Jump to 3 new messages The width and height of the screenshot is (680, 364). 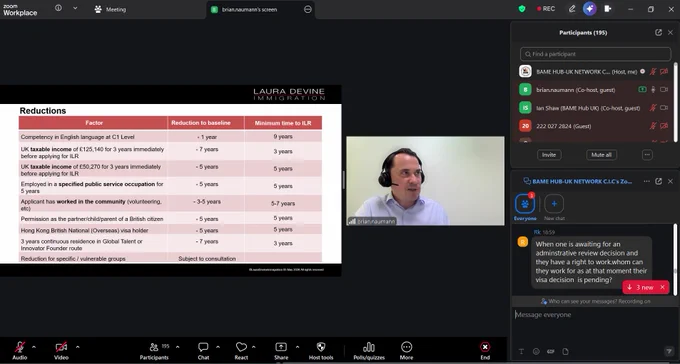click(641, 287)
